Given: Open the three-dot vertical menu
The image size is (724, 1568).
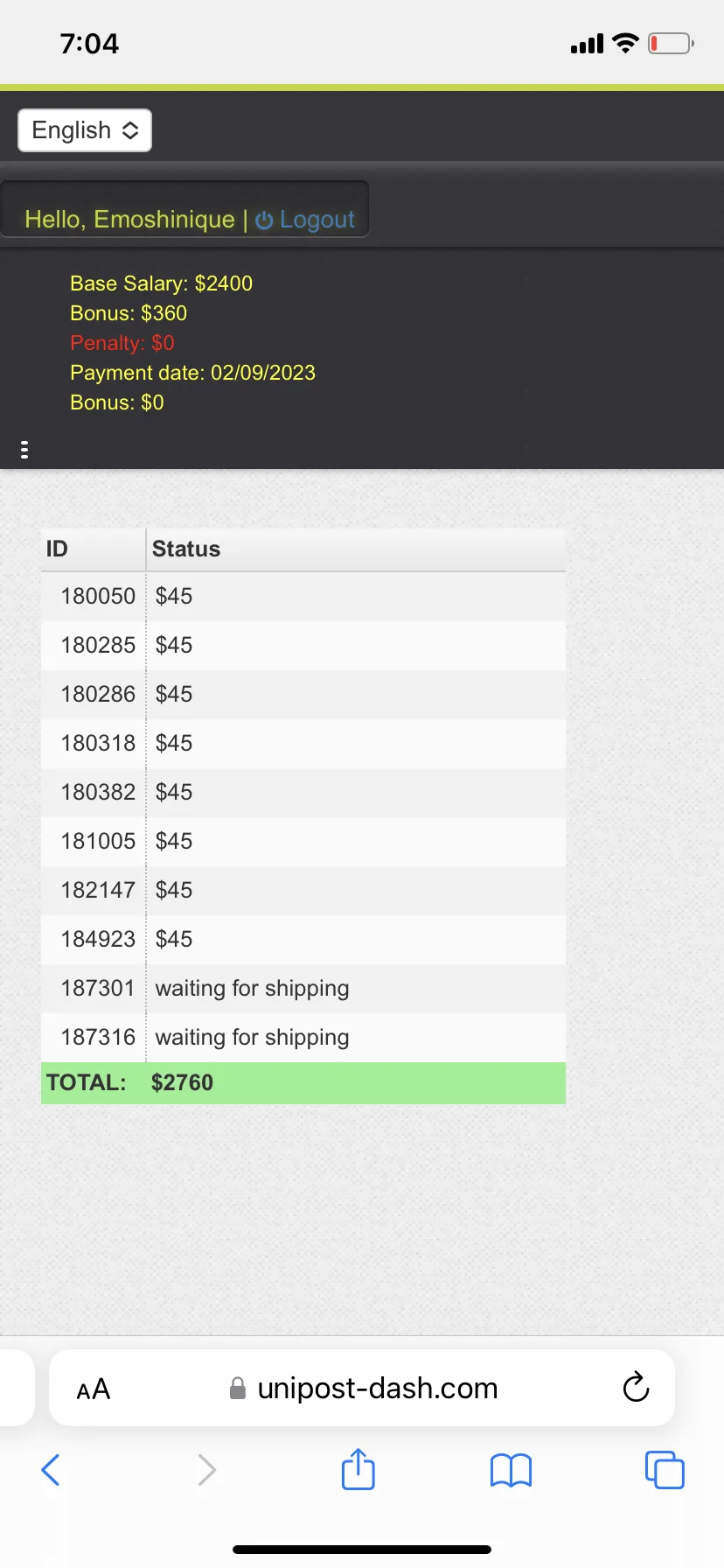Looking at the screenshot, I should [24, 450].
